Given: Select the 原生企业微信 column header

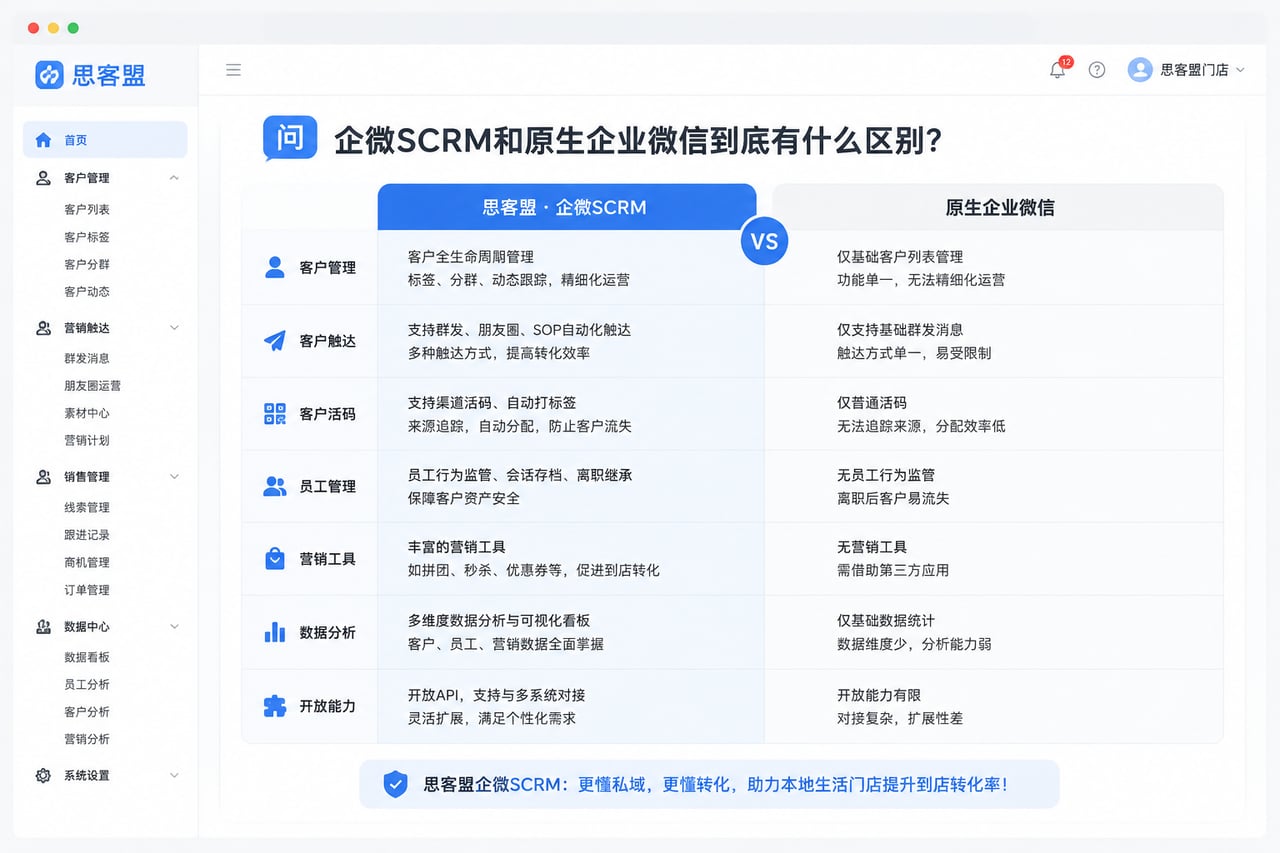Looking at the screenshot, I should click(x=1000, y=207).
